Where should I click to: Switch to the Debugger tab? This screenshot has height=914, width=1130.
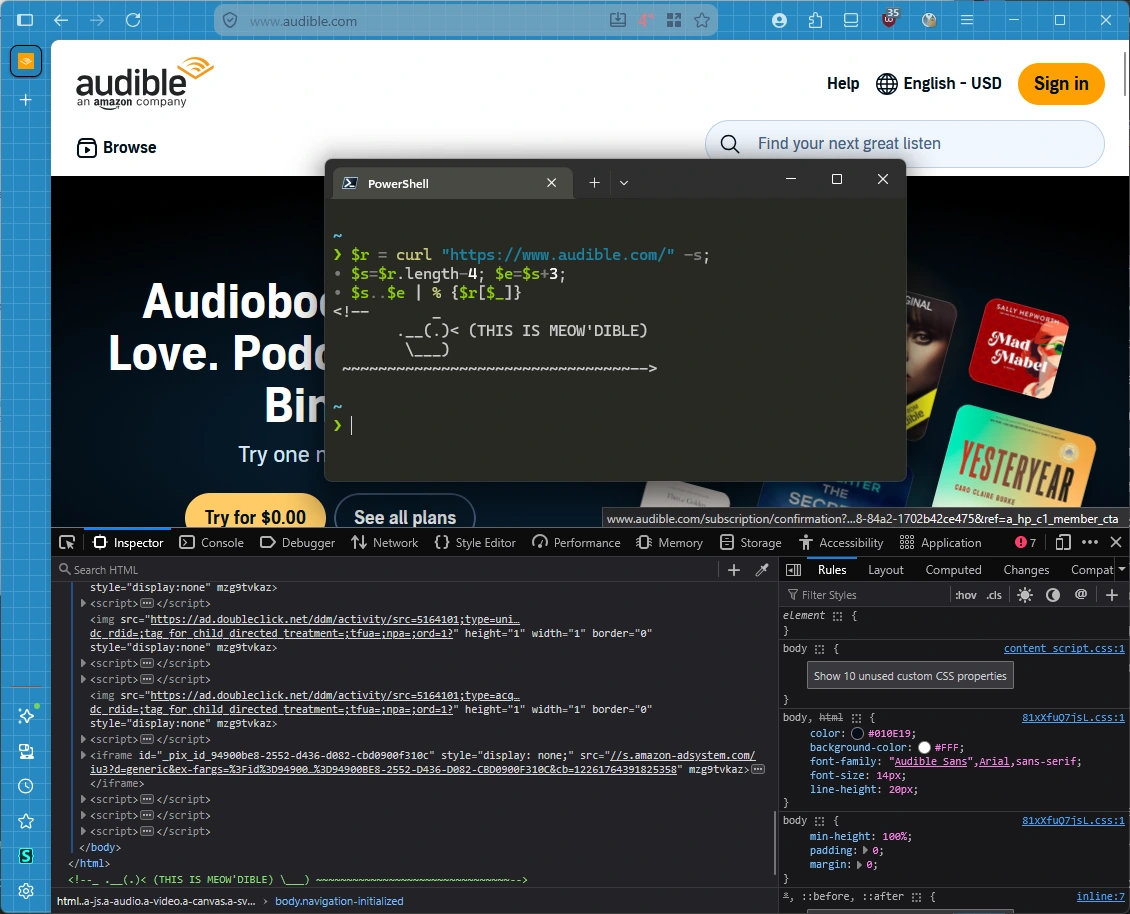click(x=298, y=543)
